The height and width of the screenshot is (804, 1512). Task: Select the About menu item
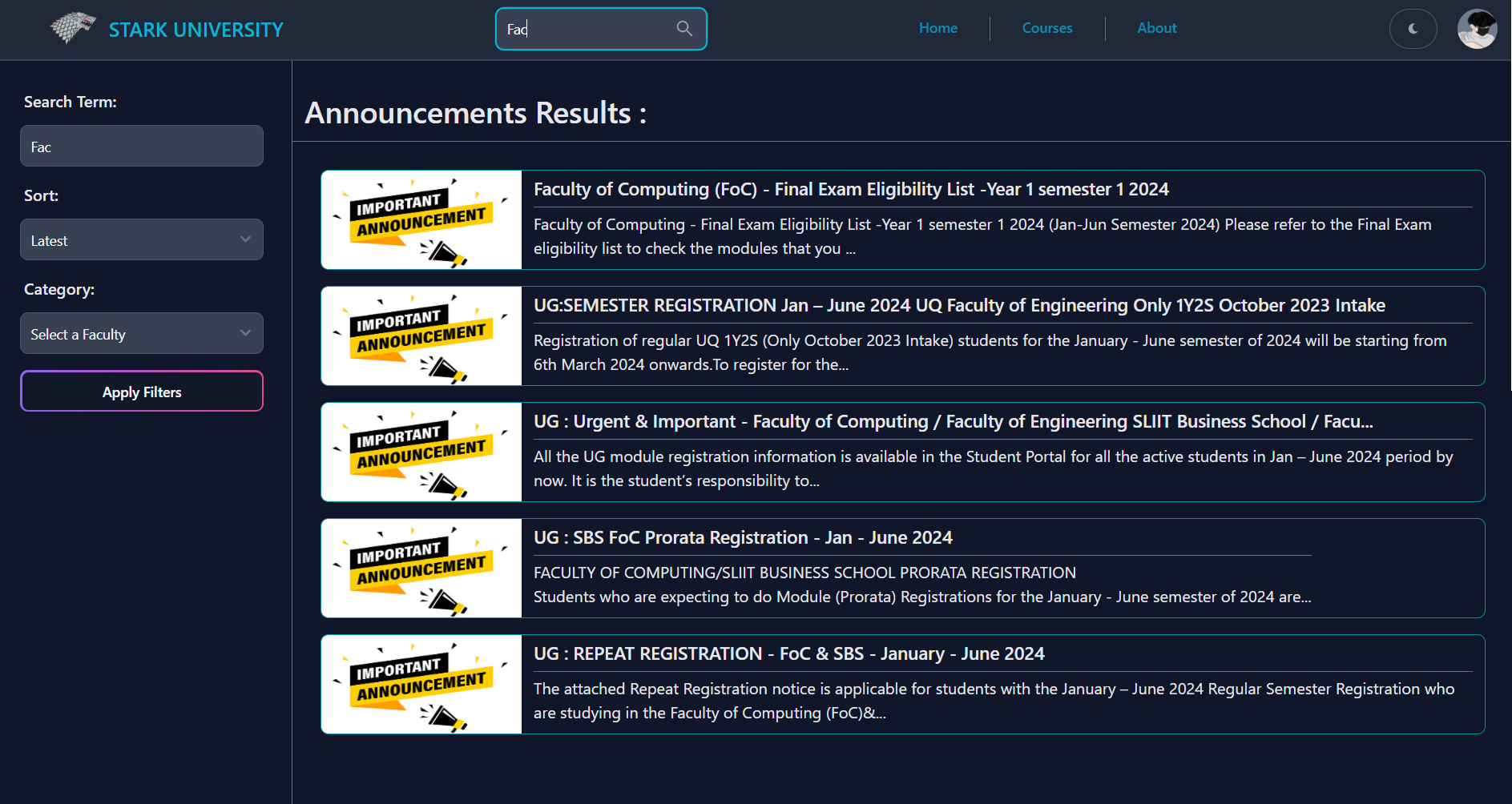point(1156,28)
